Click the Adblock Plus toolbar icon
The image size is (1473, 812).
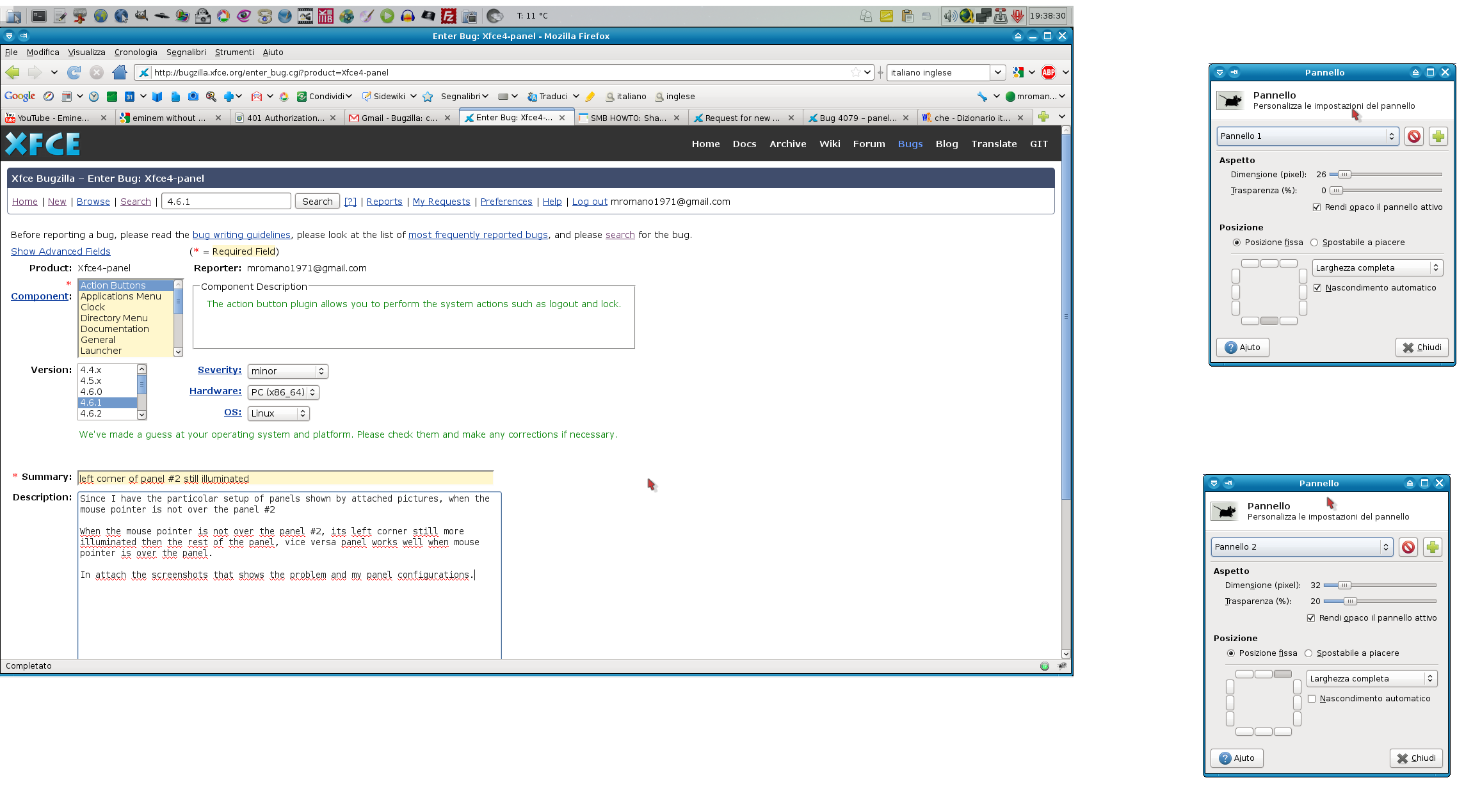click(1048, 72)
